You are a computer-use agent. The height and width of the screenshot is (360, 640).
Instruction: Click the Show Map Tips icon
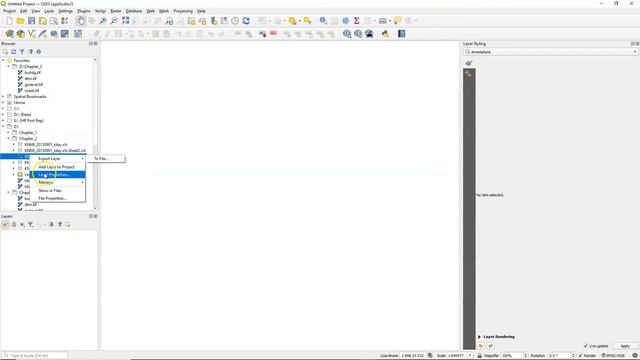pos(397,21)
